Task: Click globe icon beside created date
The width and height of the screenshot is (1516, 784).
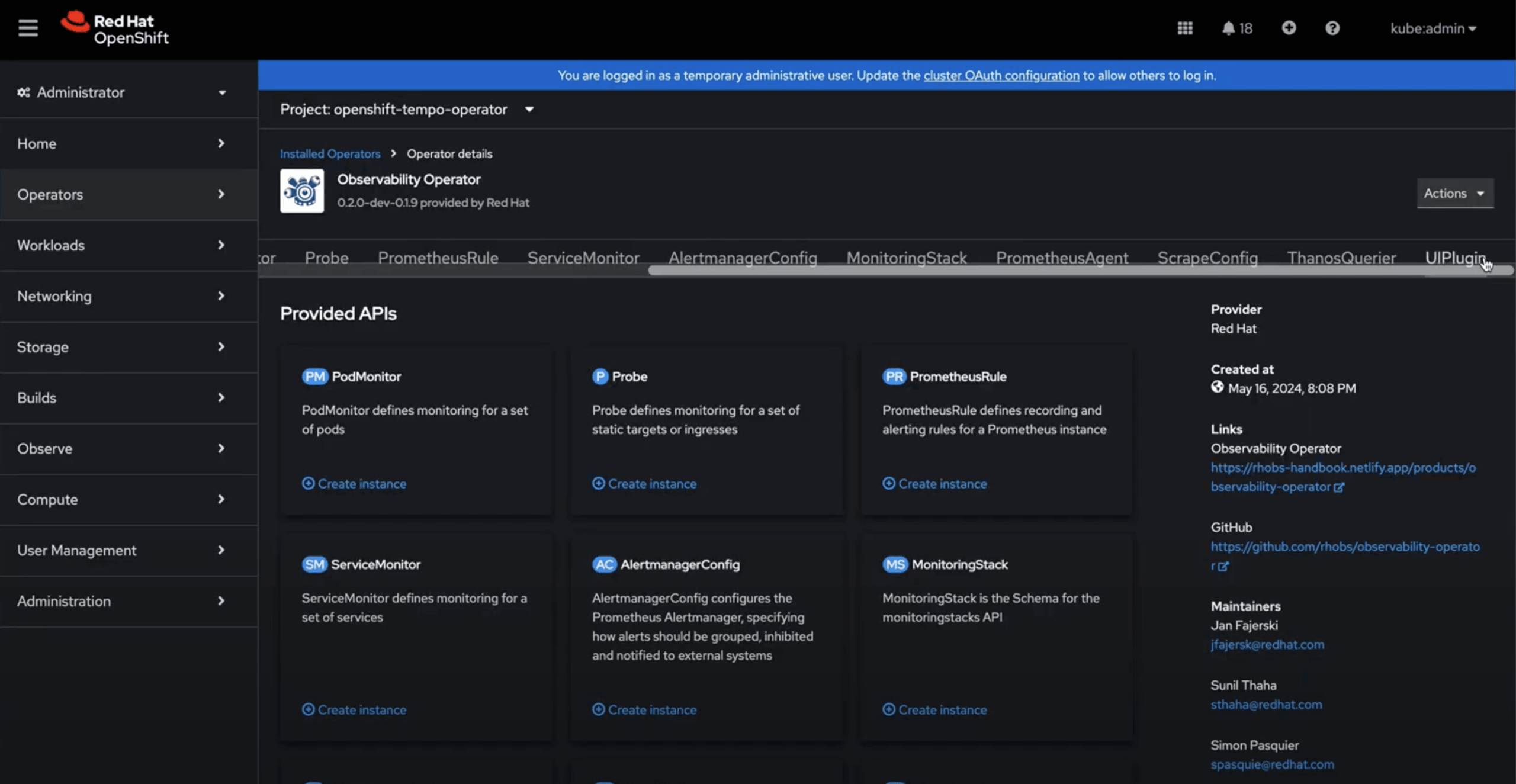Action: [x=1217, y=387]
